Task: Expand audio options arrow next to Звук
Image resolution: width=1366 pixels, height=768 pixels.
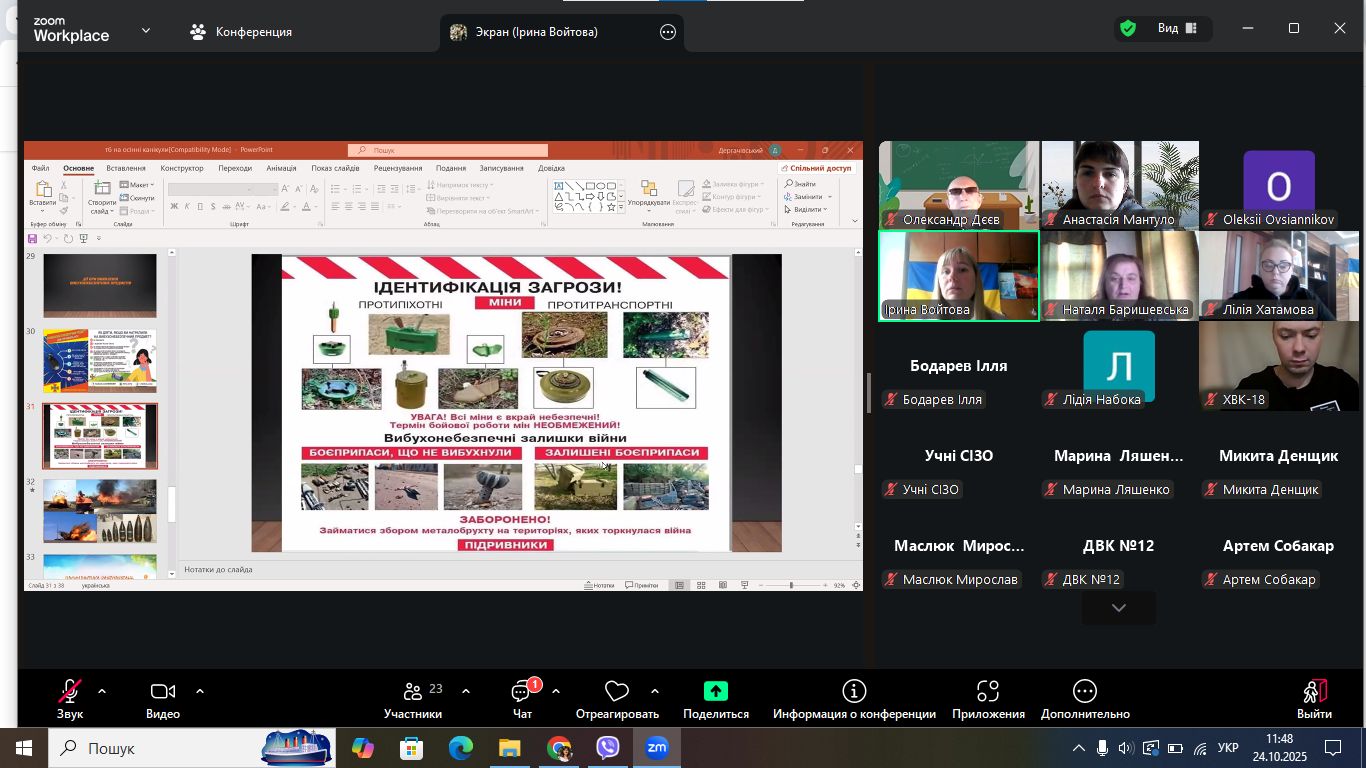Action: [x=102, y=691]
